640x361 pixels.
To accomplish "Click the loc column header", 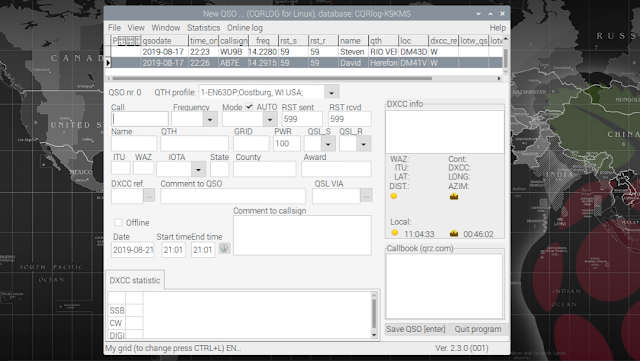I will point(413,40).
